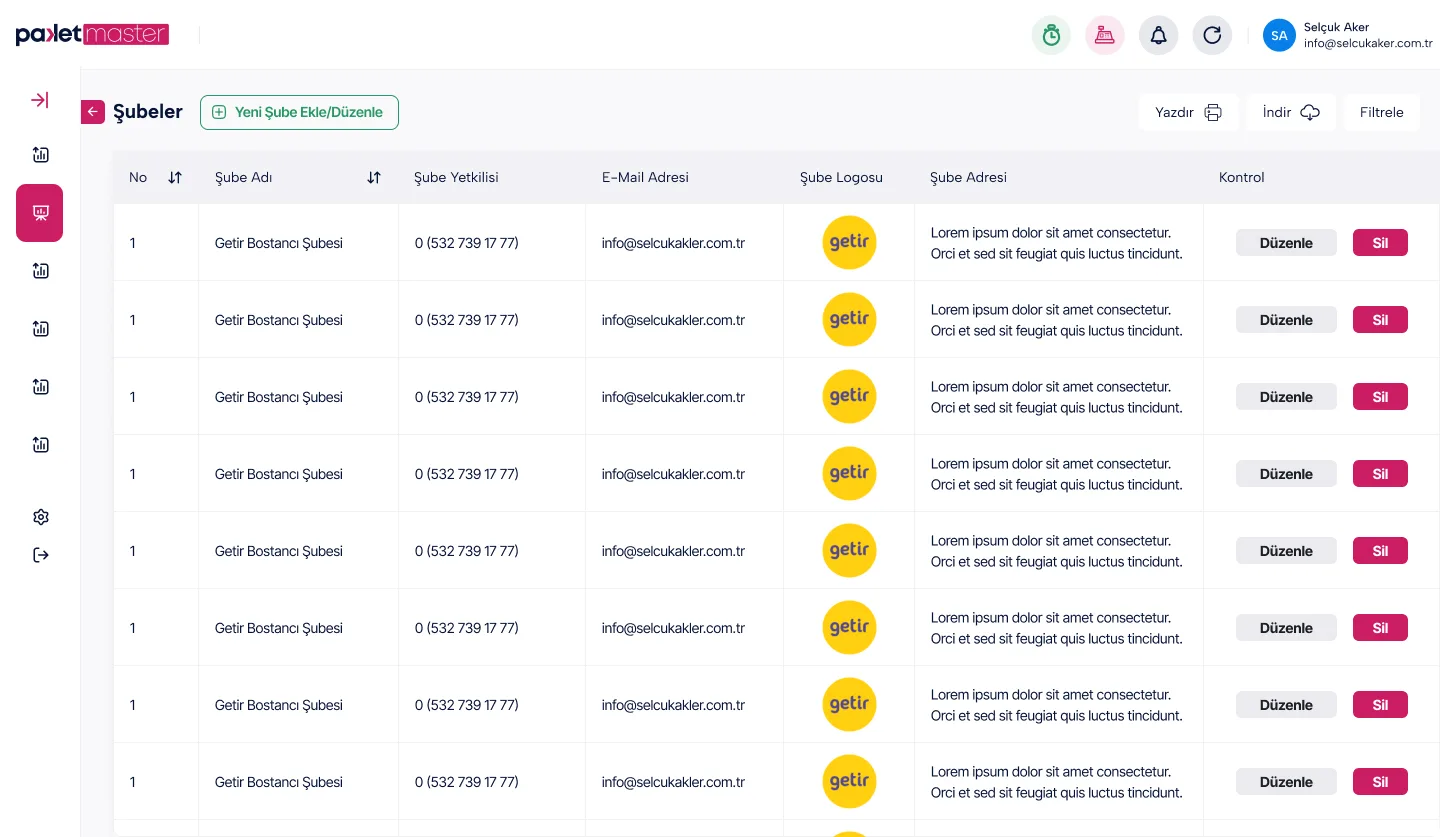This screenshot has width=1440, height=837.
Task: Print the list with Yazdır
Action: pos(1188,112)
